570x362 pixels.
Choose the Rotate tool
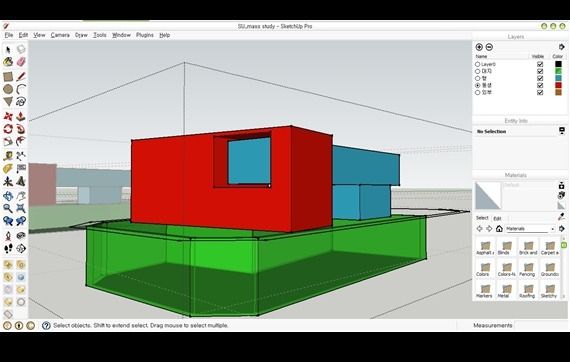click(x=8, y=129)
